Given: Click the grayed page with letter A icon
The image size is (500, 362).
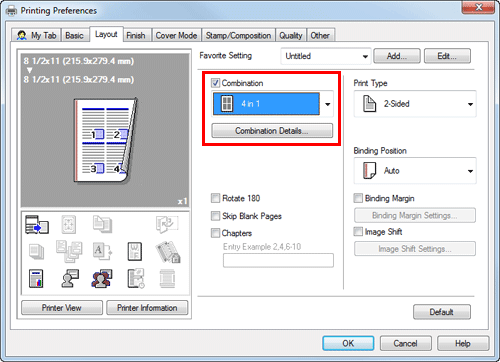Looking at the screenshot, I should (102, 251).
